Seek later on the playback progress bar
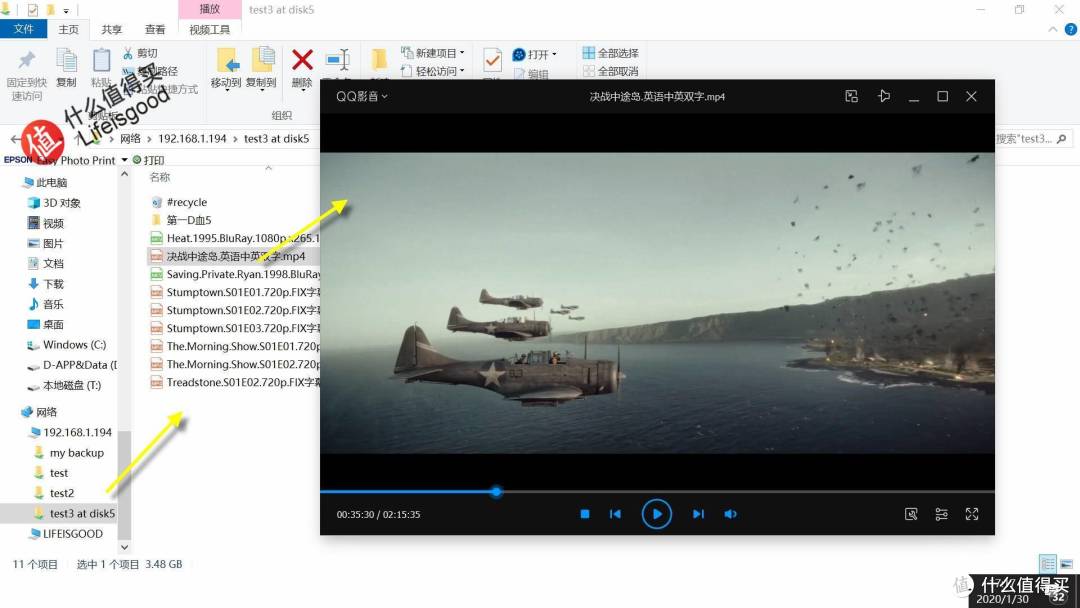The width and height of the screenshot is (1080, 608). 748,492
